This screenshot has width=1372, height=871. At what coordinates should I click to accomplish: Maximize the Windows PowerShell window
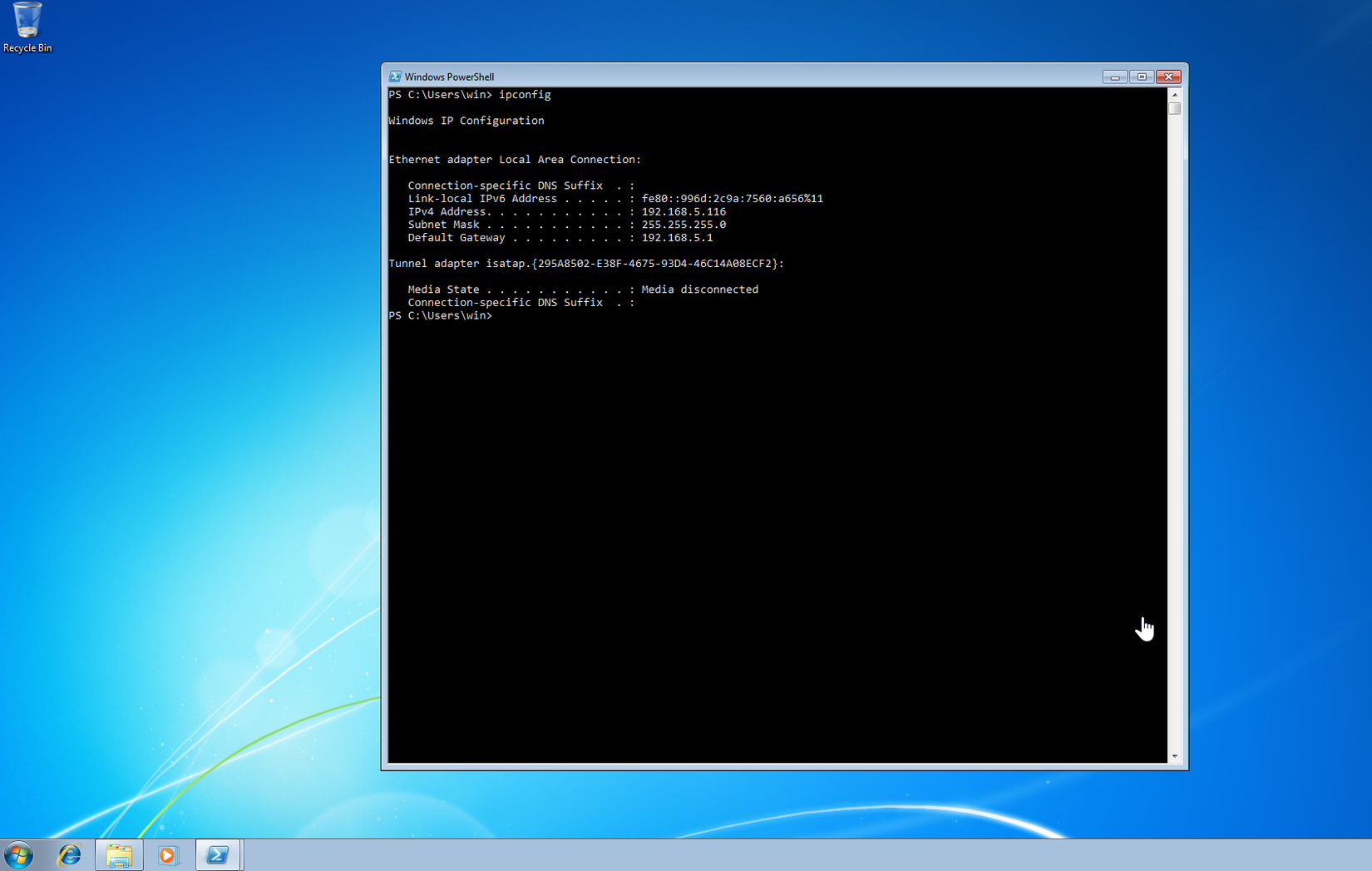[1142, 77]
